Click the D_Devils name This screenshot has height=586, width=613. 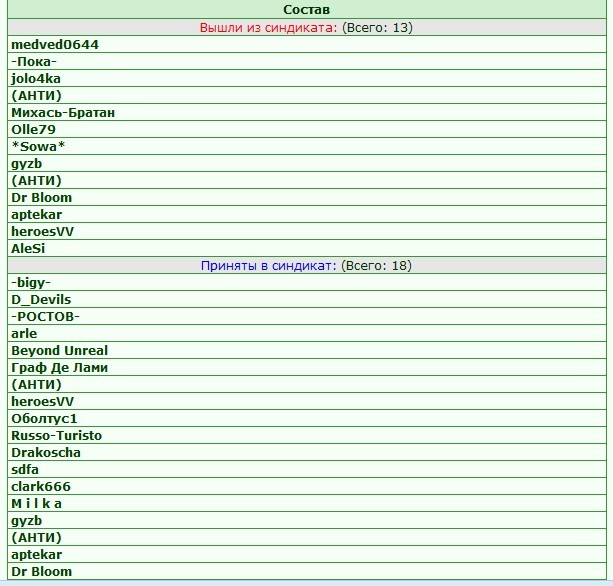coord(41,300)
